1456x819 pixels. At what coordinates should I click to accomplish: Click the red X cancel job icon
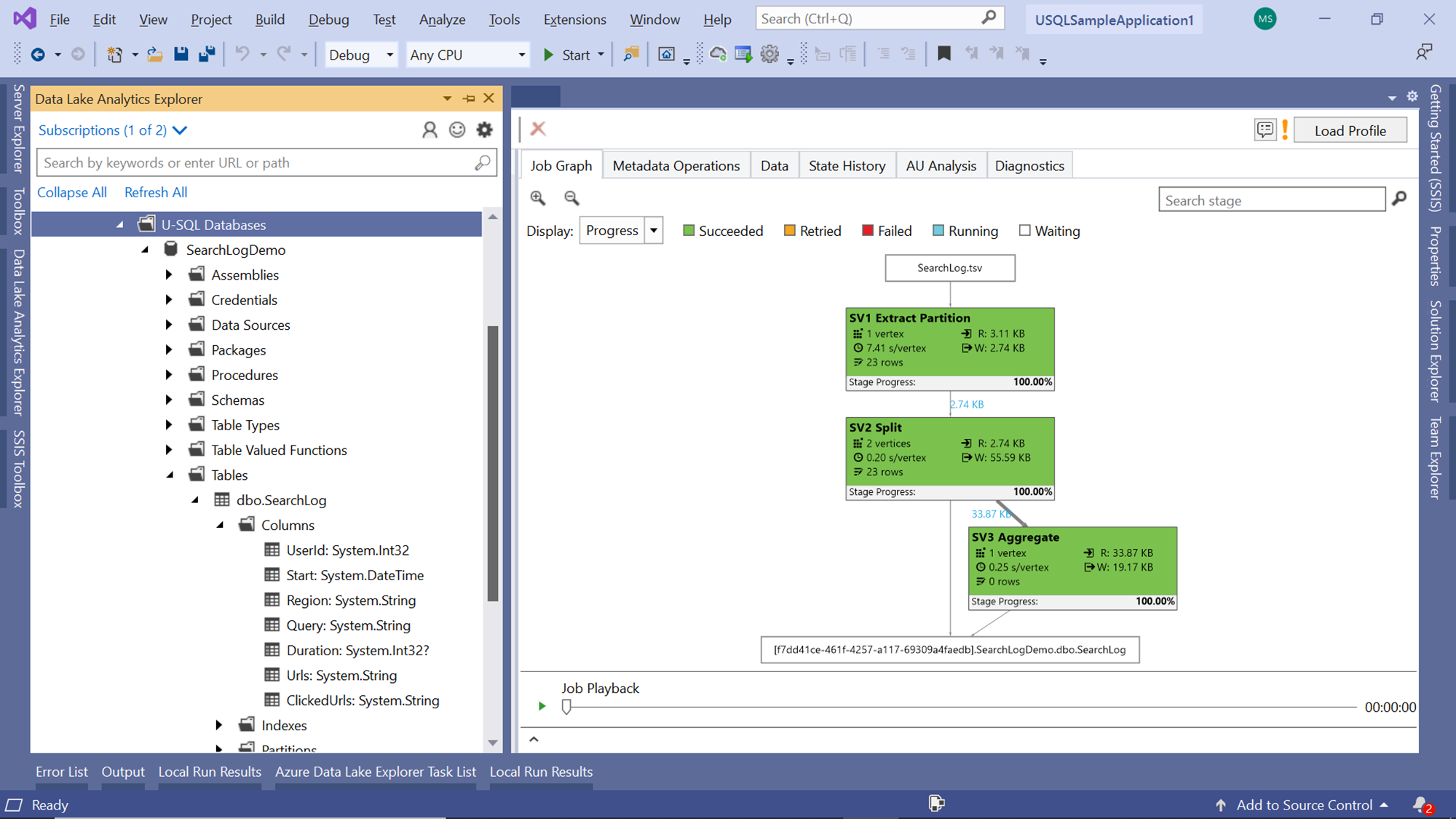pos(538,129)
